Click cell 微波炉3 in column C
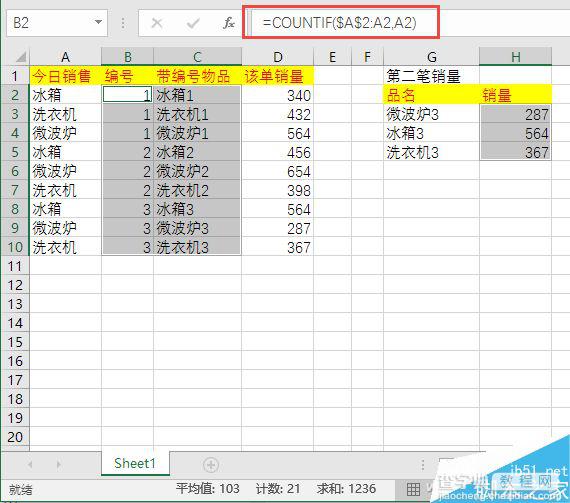This screenshot has width=570, height=503. (197, 228)
